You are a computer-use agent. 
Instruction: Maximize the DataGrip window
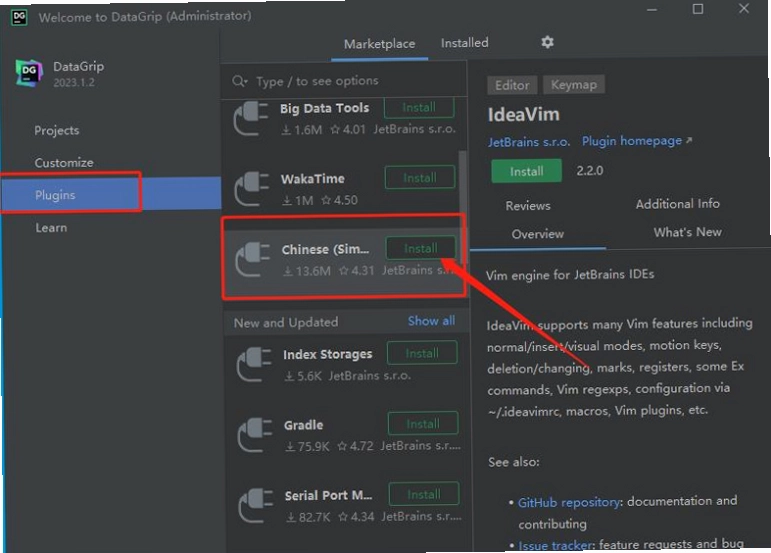(698, 9)
